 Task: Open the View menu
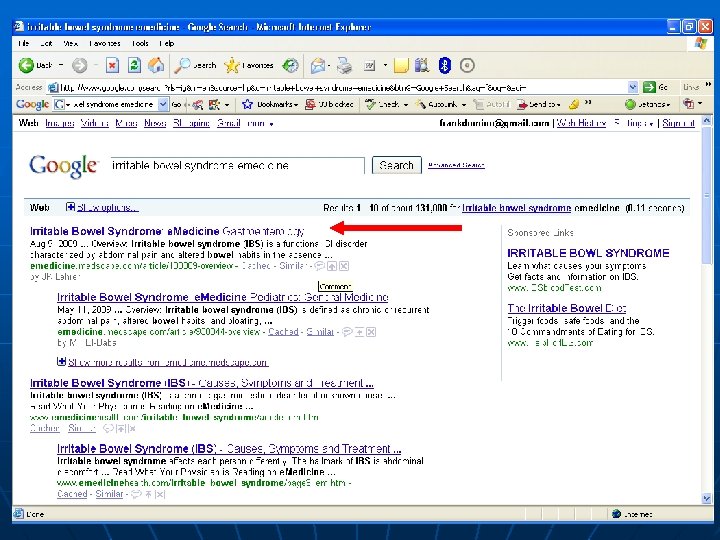point(71,44)
